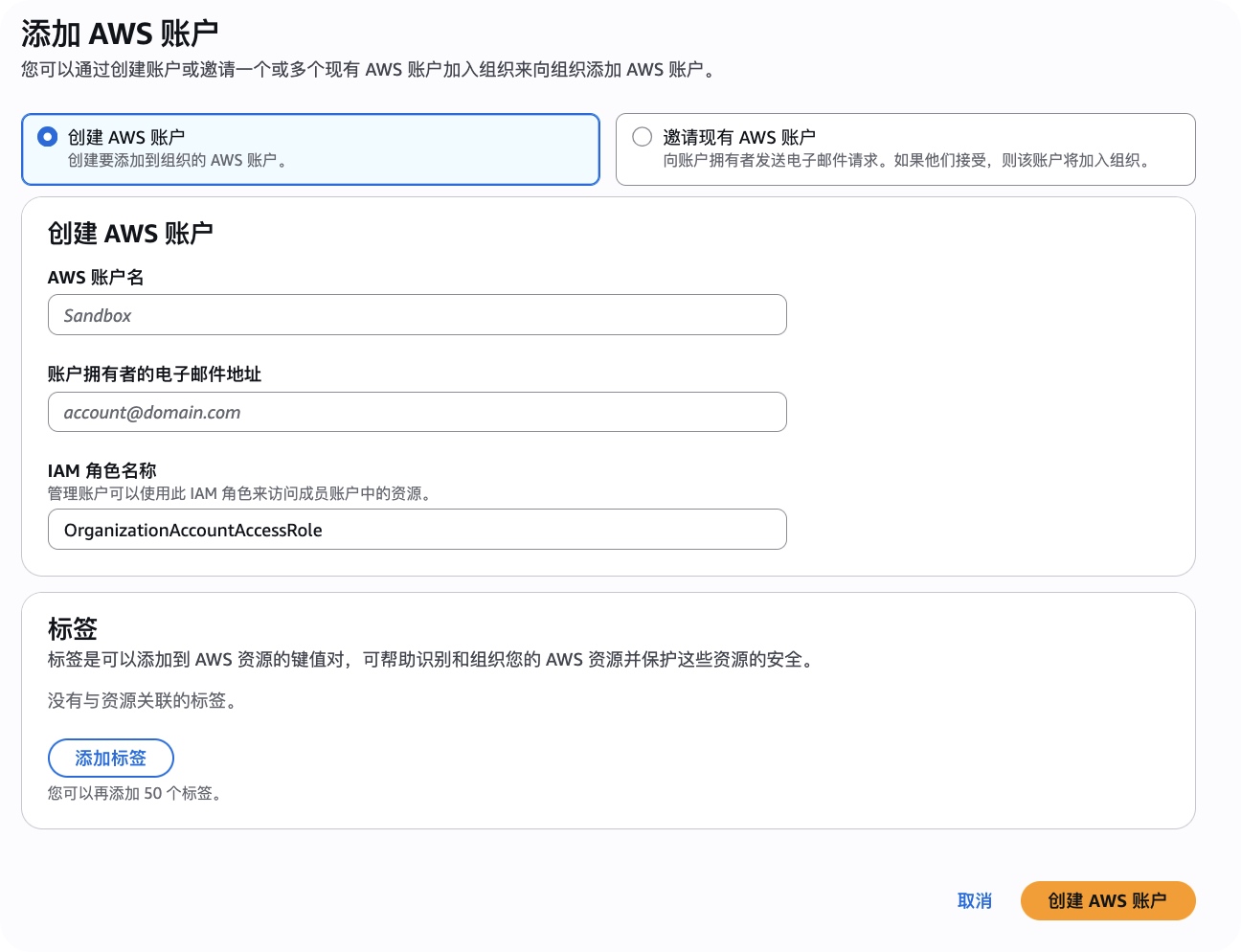Click the 标签是可以添加到 AWS 资源的键值对 description

click(433, 659)
